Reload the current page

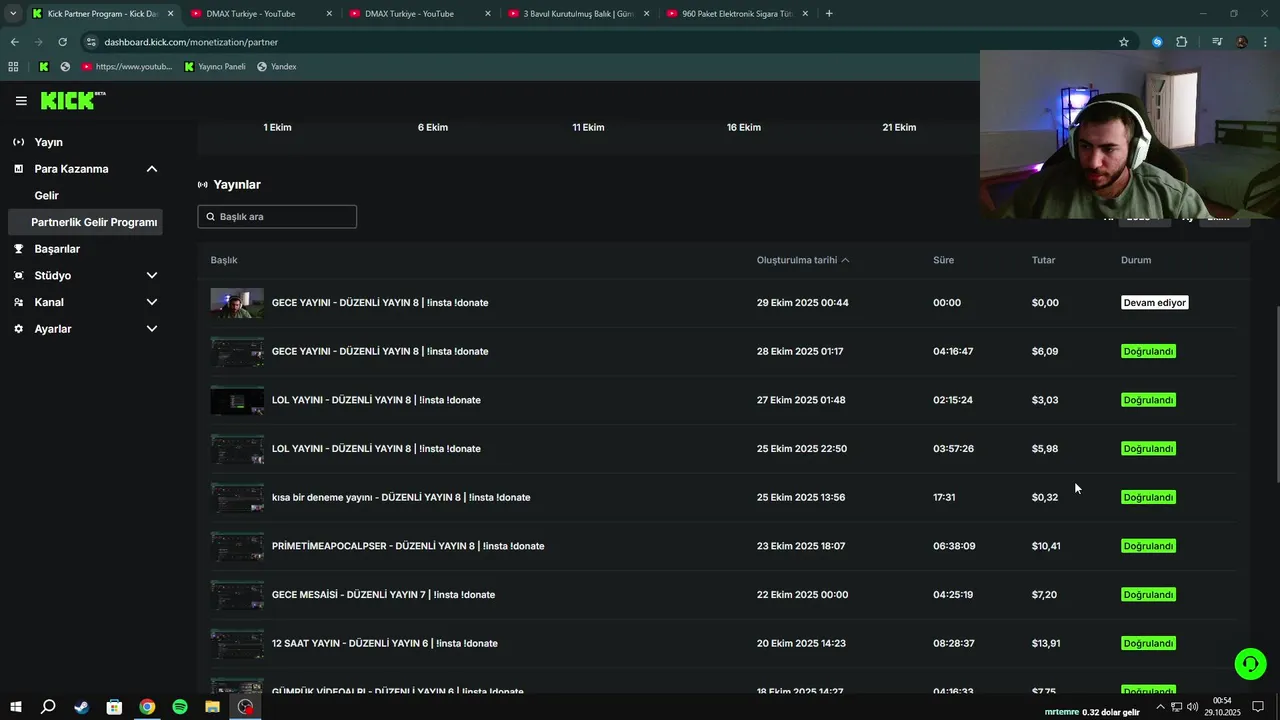point(62,42)
